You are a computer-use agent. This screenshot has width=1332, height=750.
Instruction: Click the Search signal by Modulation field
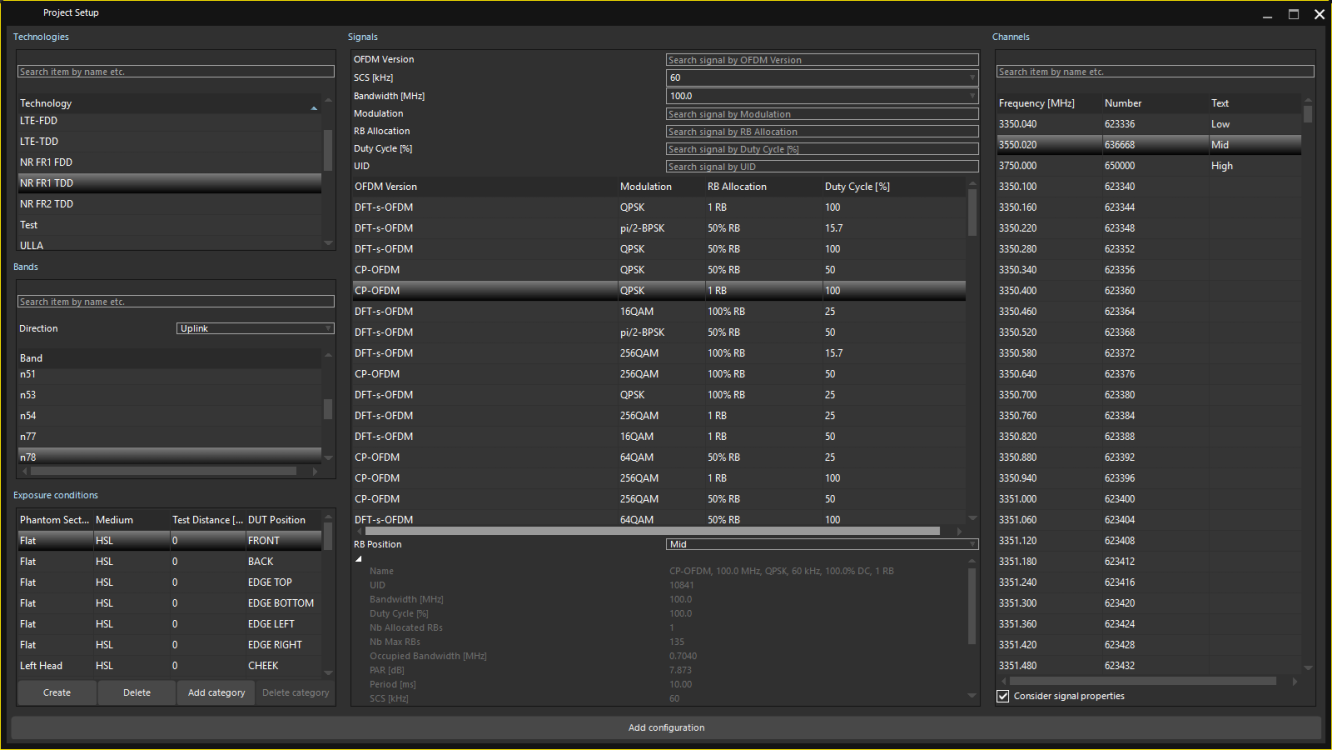click(822, 113)
